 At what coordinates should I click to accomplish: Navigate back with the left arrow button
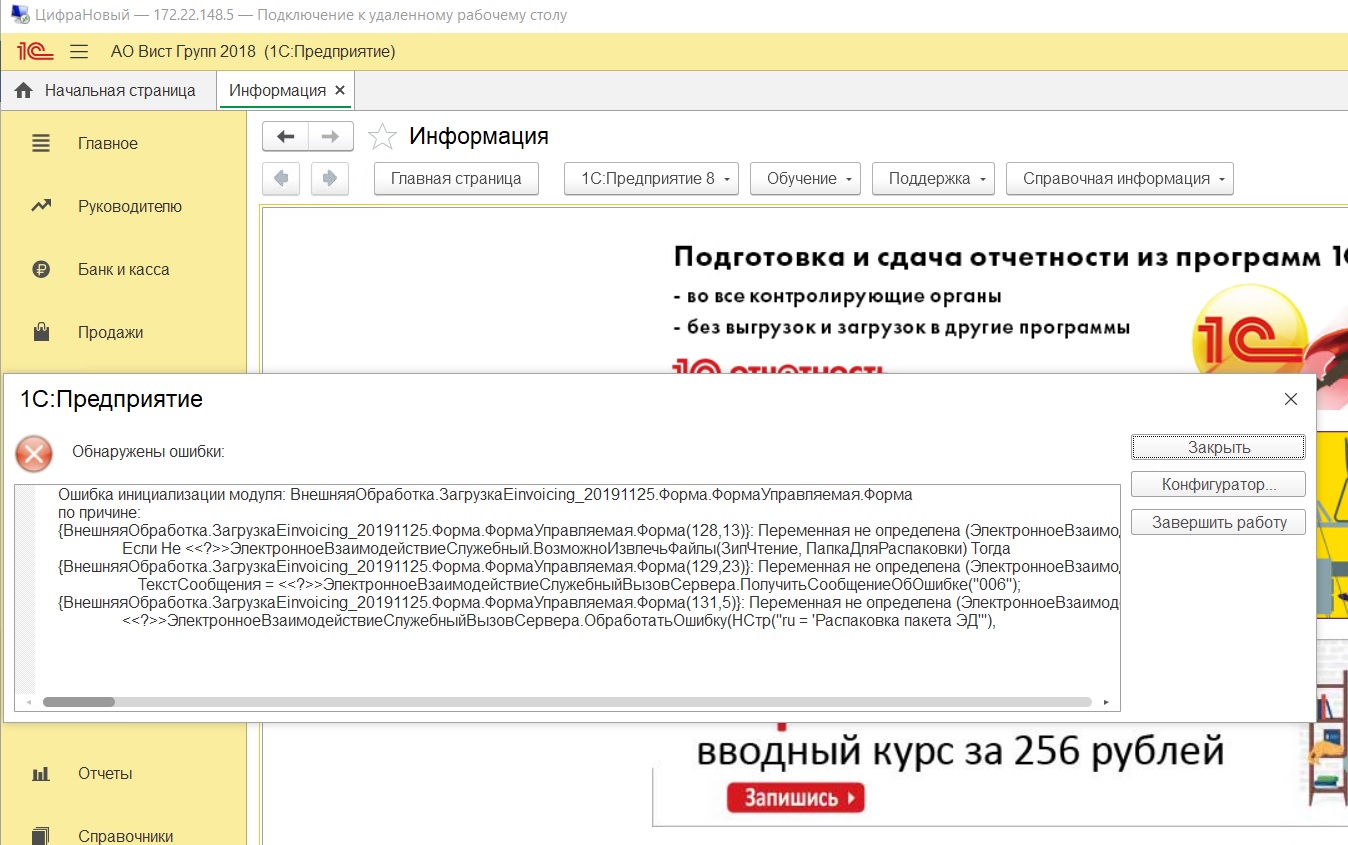pos(285,137)
